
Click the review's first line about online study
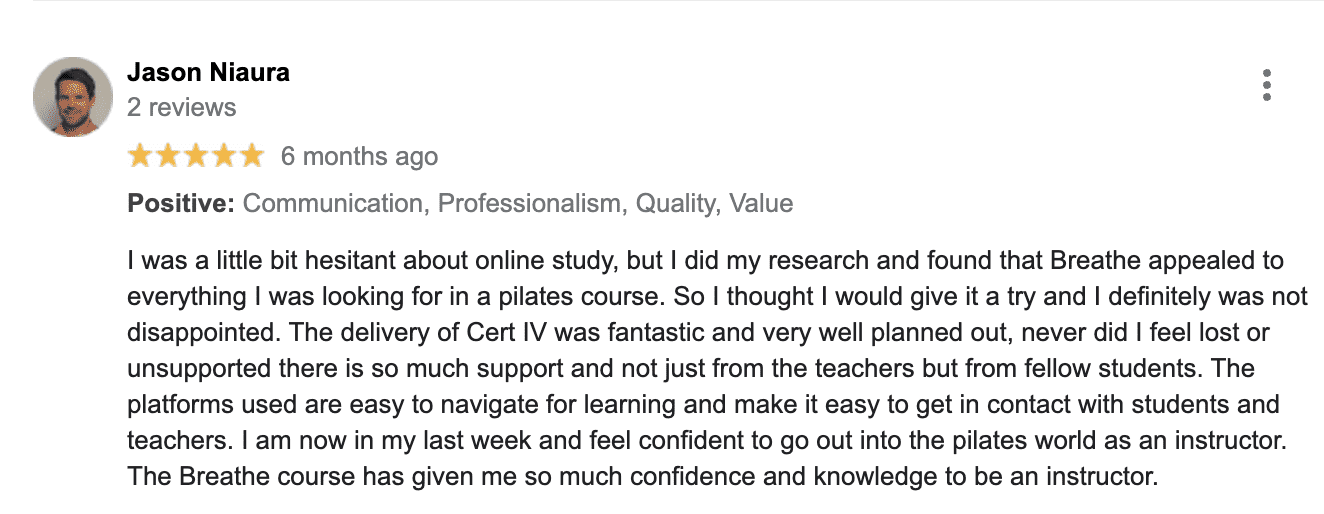[x=706, y=262]
